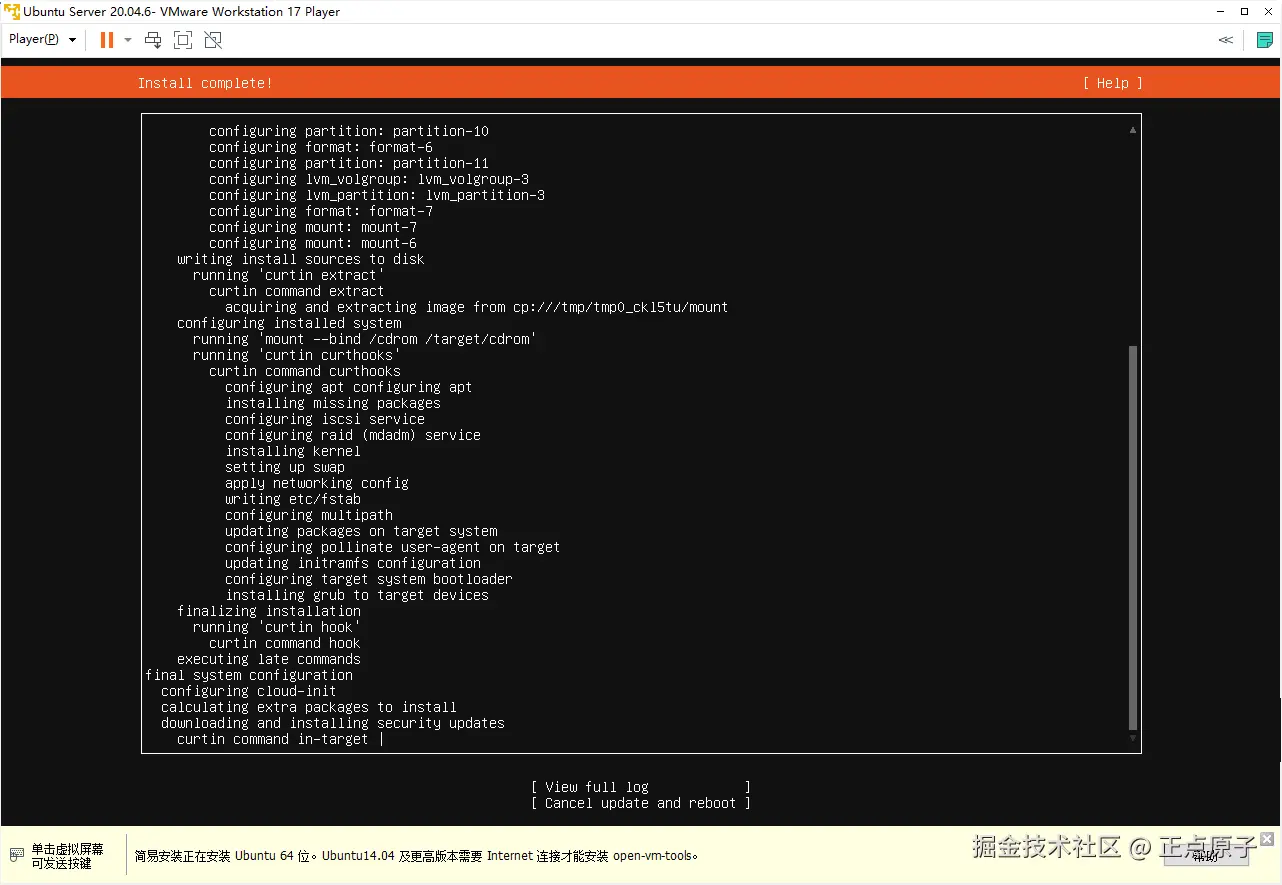Click the keyboard hint icon in the bottom bar
1282x885 pixels.
16,855
